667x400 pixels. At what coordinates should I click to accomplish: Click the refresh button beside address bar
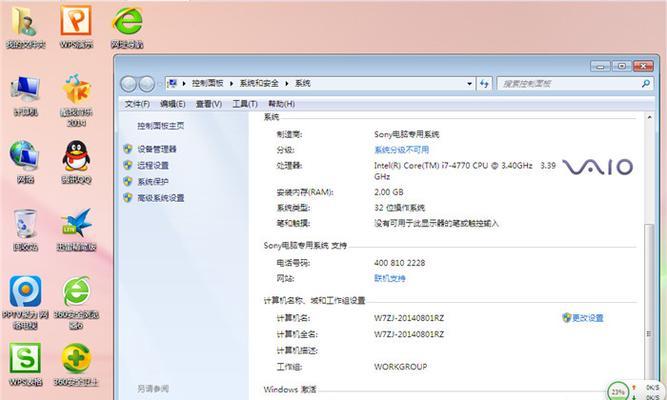pyautogui.click(x=483, y=84)
